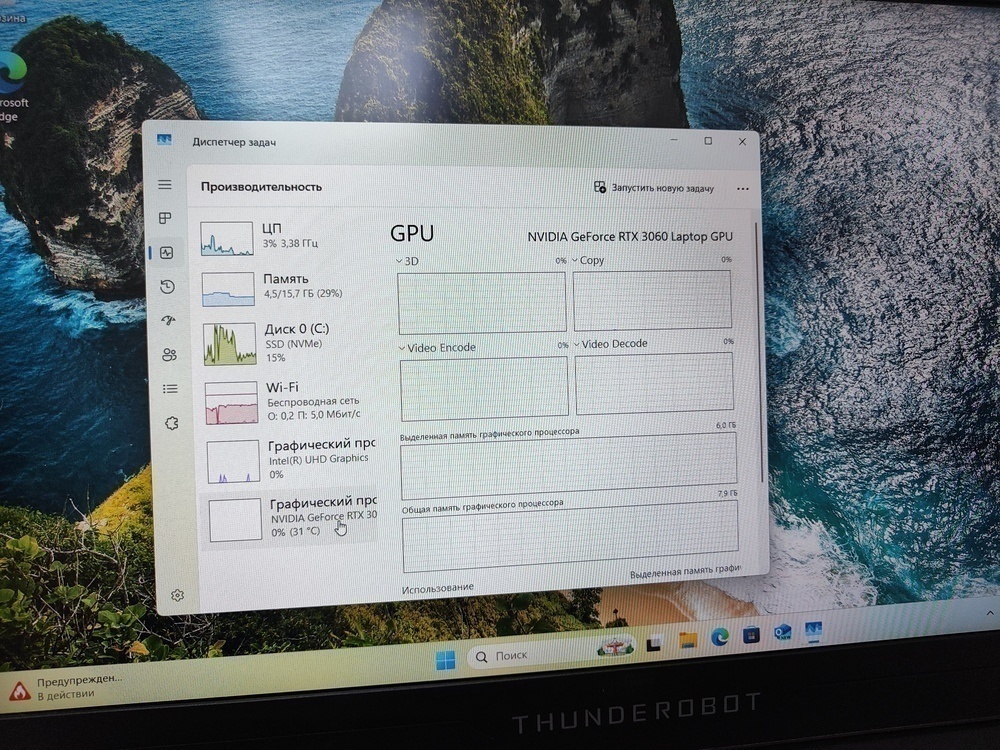Open the Users page icon in sidebar

pyautogui.click(x=169, y=355)
